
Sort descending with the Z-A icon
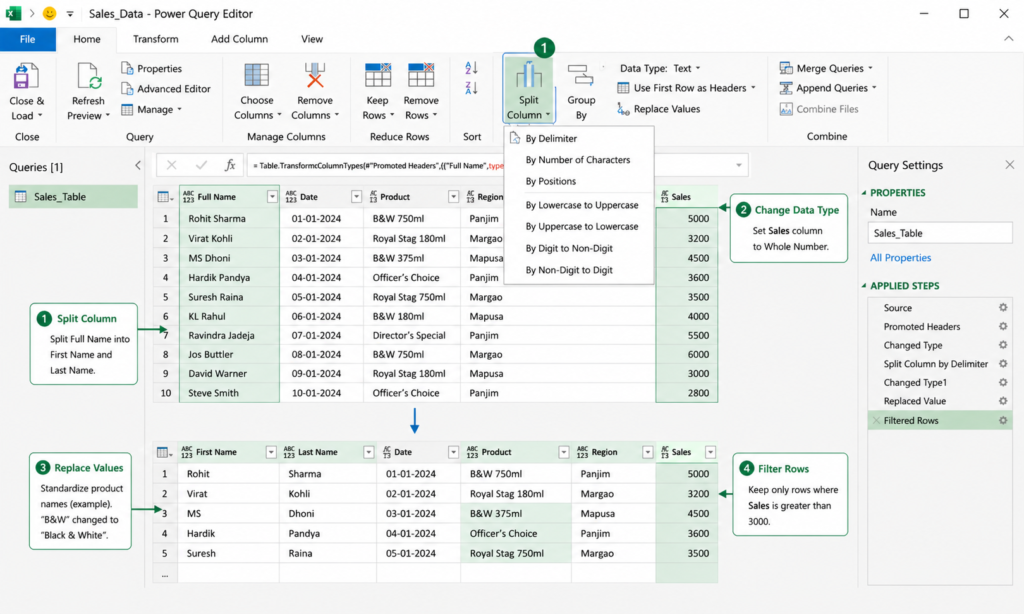tap(472, 88)
